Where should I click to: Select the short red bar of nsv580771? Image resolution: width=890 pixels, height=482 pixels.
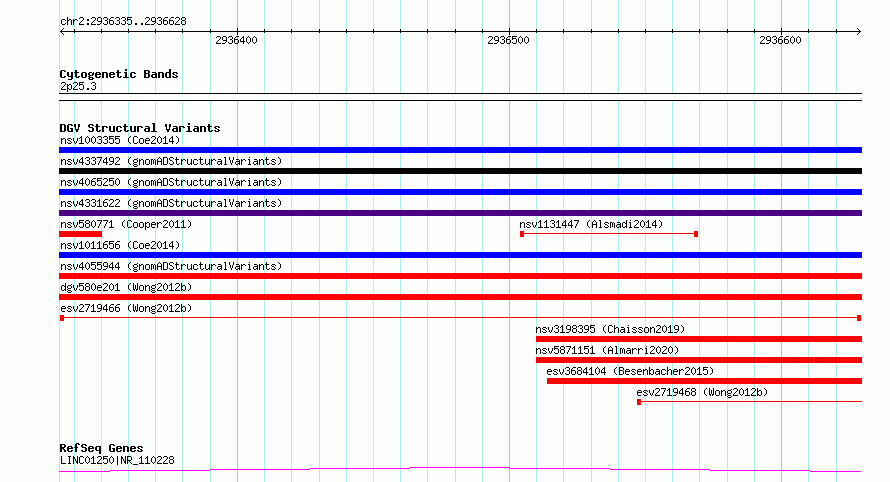(81, 234)
